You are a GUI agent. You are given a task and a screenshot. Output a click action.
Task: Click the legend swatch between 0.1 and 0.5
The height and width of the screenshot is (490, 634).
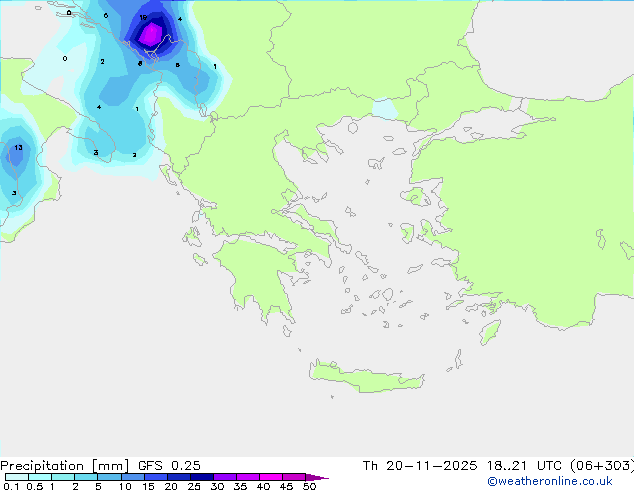coord(17,477)
